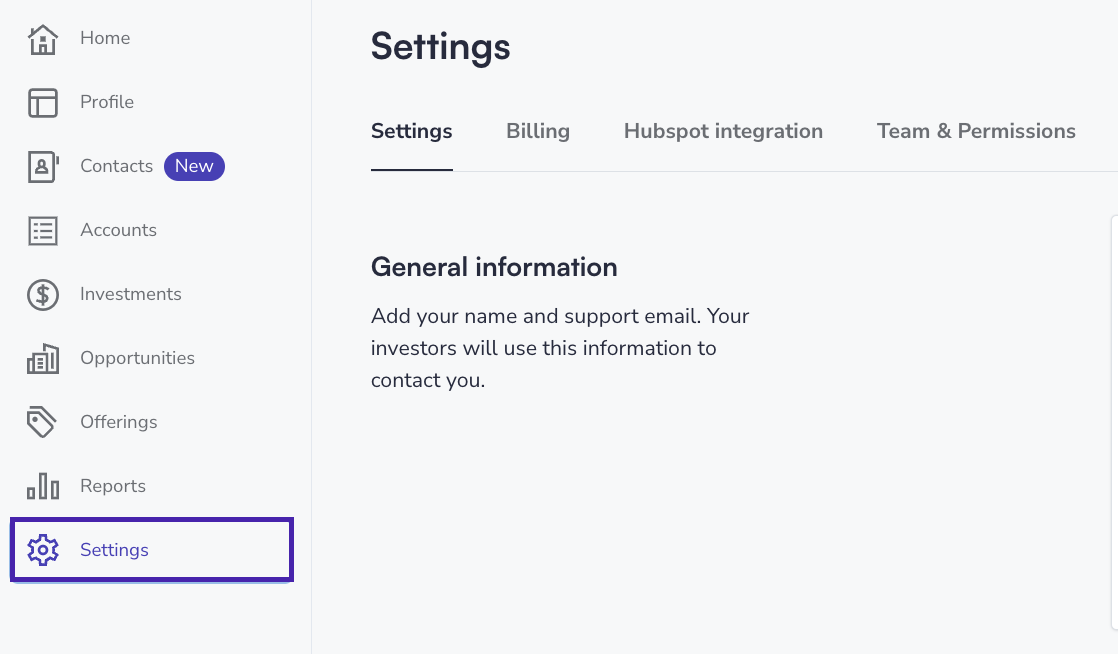The height and width of the screenshot is (654, 1118).
Task: Open the Billing tab
Action: (538, 131)
